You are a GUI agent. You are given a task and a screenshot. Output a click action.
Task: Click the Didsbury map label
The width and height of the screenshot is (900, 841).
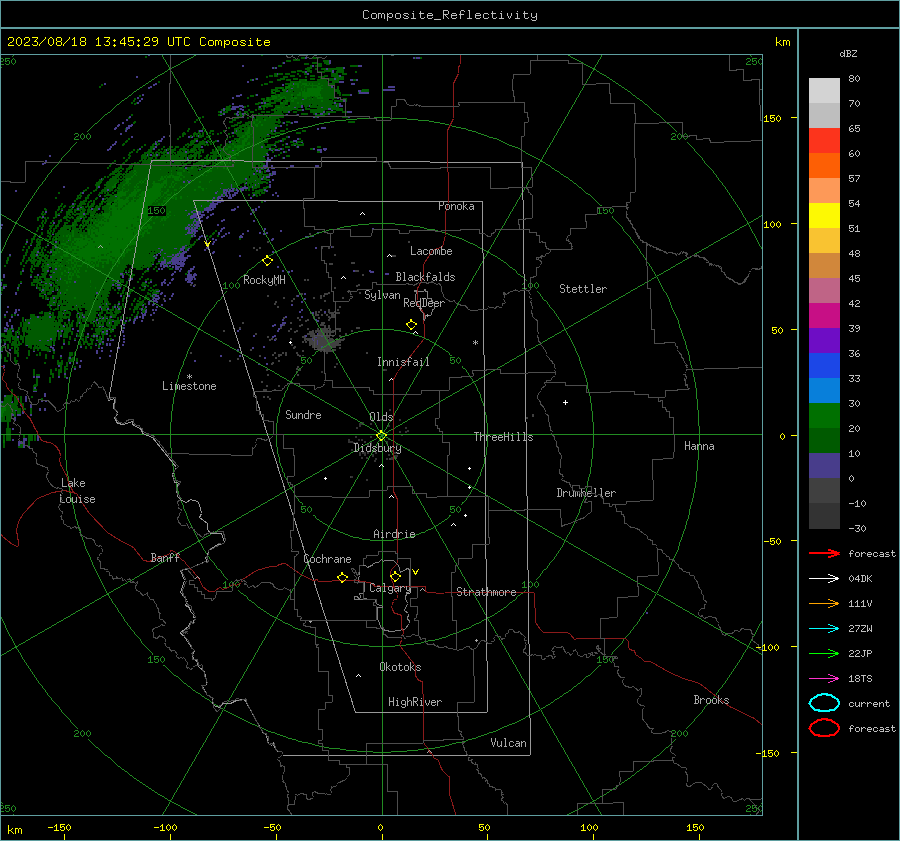pyautogui.click(x=377, y=448)
